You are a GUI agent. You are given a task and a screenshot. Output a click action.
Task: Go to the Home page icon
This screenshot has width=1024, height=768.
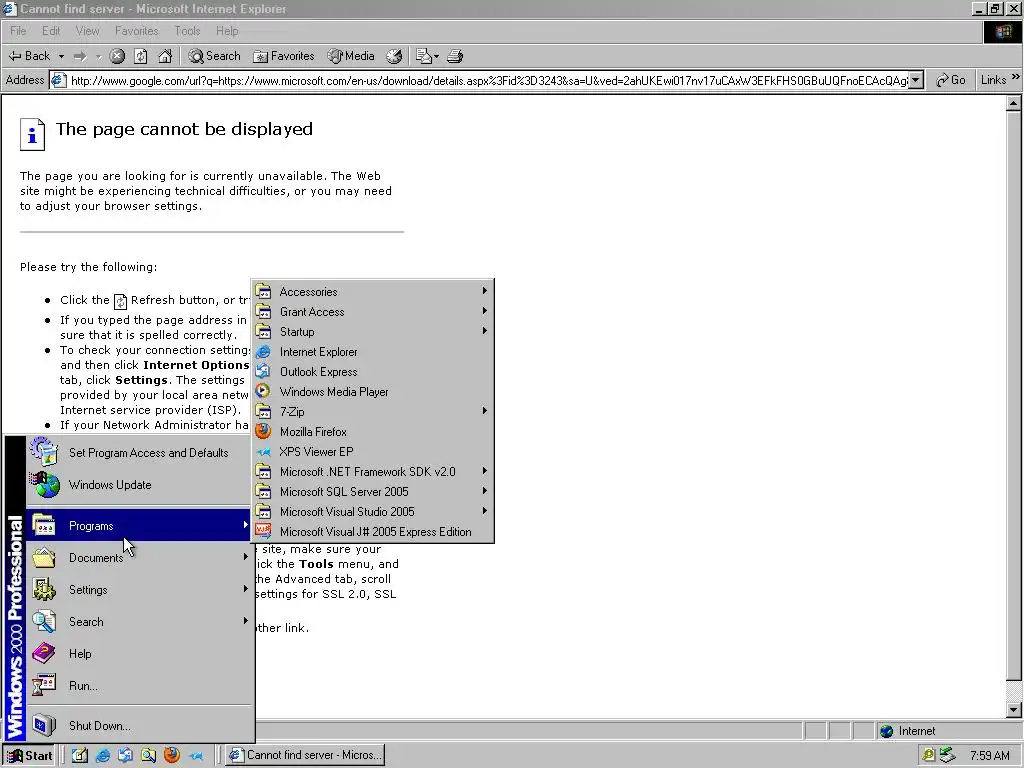point(165,56)
